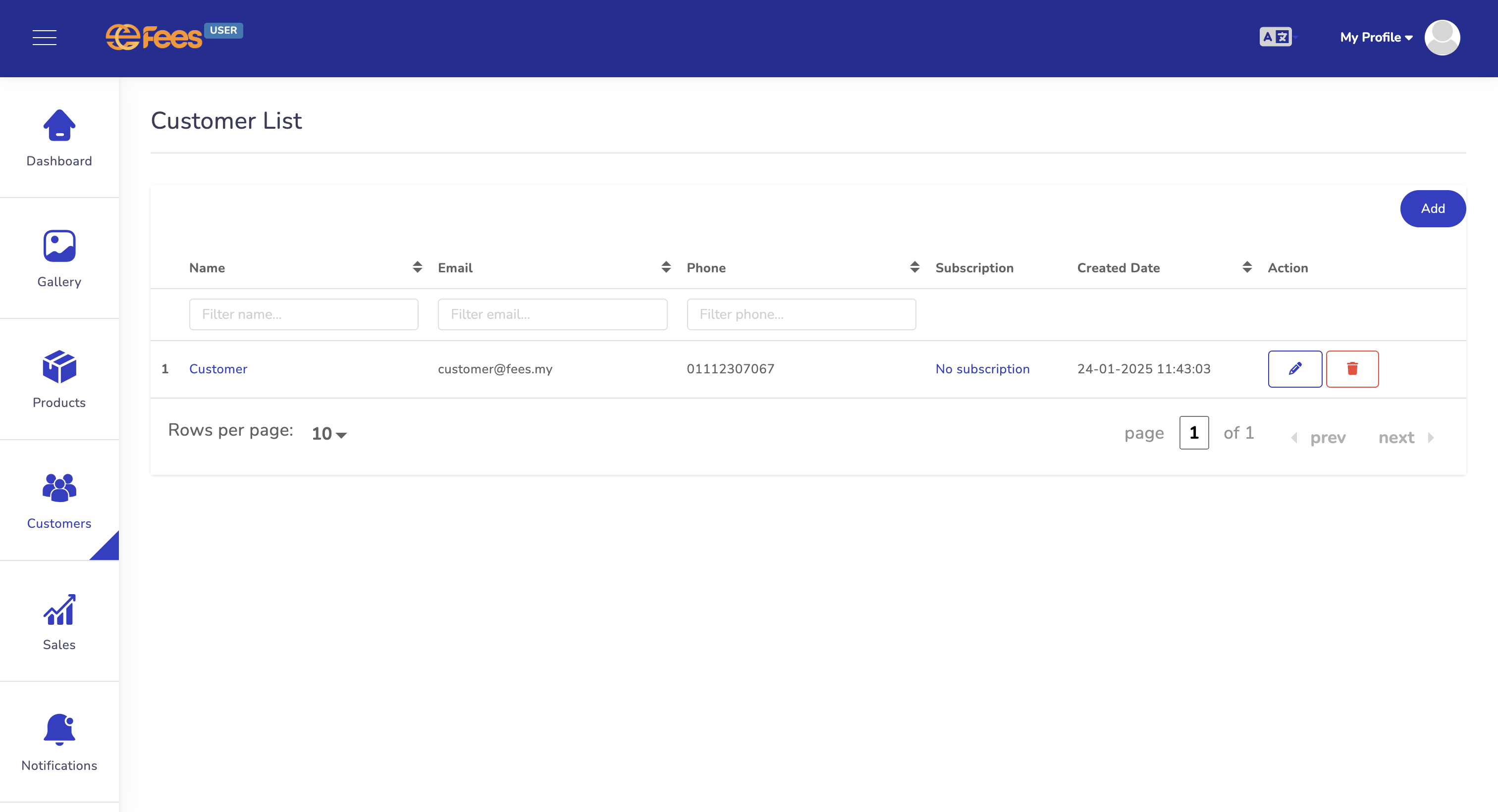Click the Customer hyperlink in list
This screenshot has width=1498, height=812.
pyautogui.click(x=218, y=369)
